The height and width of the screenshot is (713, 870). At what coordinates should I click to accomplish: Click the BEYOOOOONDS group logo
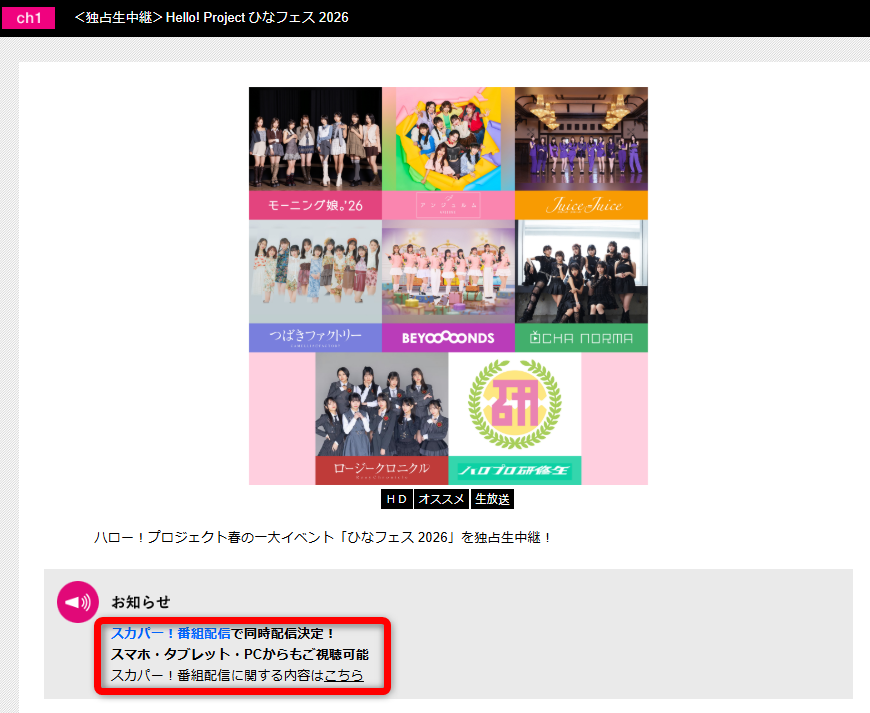point(448,337)
